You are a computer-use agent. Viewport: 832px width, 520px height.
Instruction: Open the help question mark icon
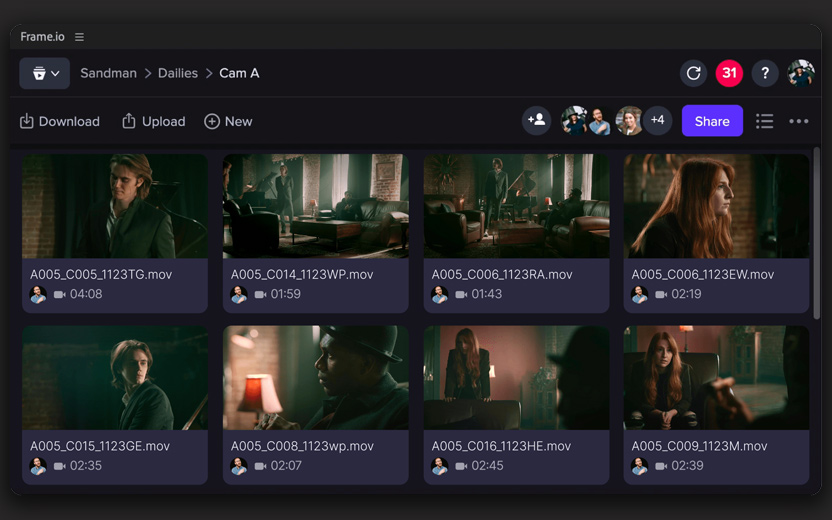coord(765,73)
